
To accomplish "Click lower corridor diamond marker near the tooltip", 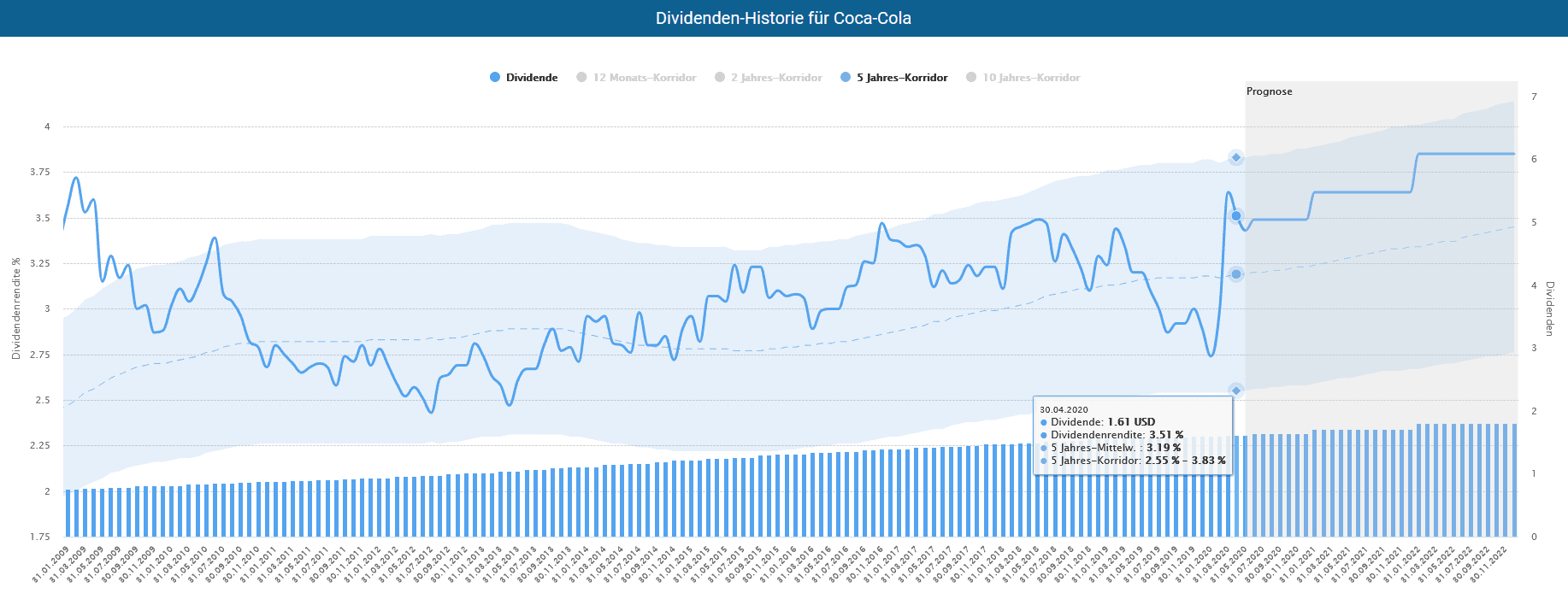I will [x=1236, y=391].
